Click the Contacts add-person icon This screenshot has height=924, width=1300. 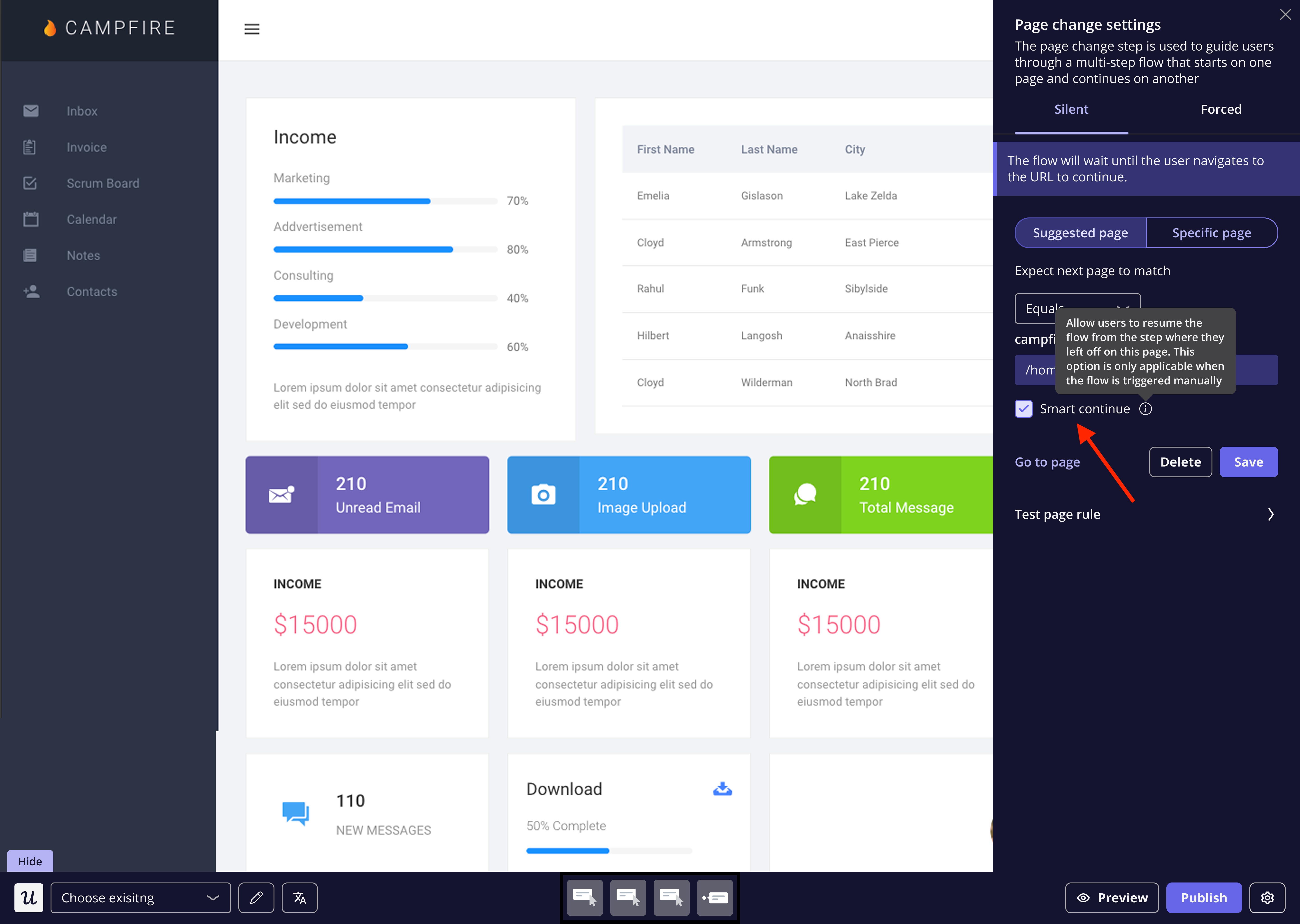pos(31,291)
